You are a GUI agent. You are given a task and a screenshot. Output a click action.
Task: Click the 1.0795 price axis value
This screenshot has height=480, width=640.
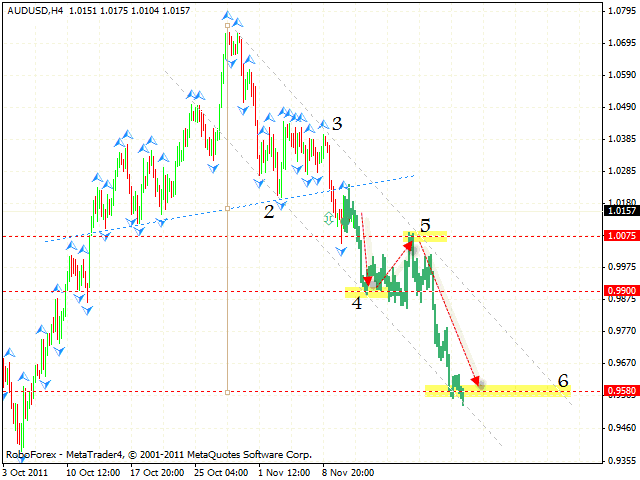pos(622,11)
